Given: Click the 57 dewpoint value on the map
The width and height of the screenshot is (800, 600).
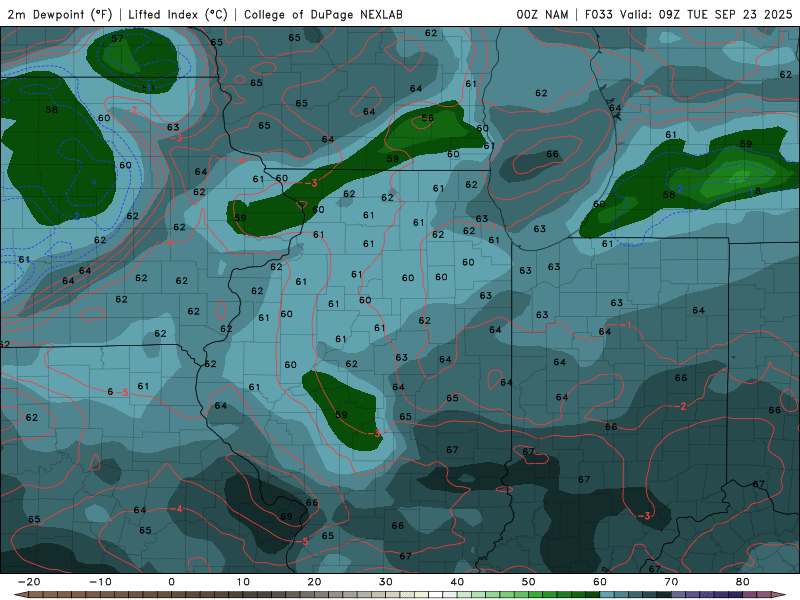Looking at the screenshot, I should [117, 38].
